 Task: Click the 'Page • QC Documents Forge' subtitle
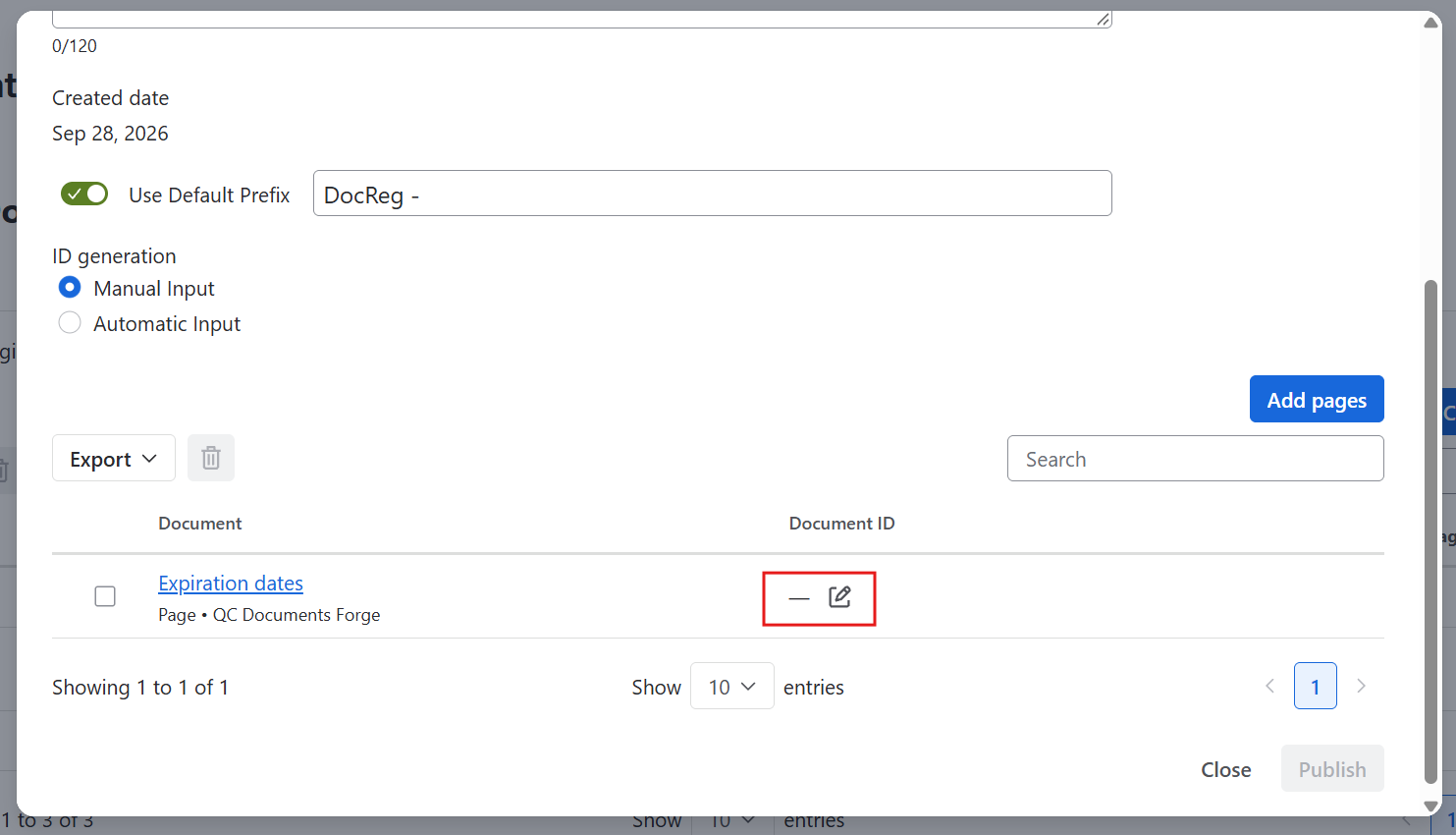269,615
